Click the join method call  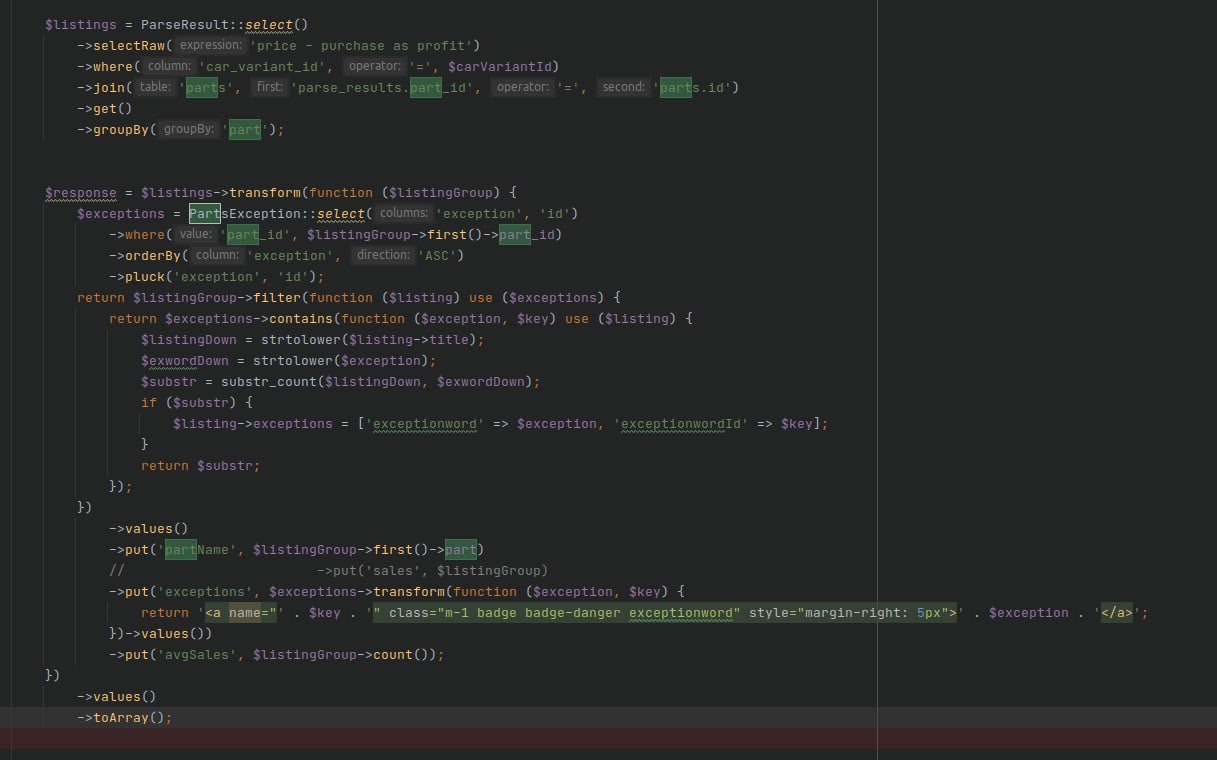[109, 87]
